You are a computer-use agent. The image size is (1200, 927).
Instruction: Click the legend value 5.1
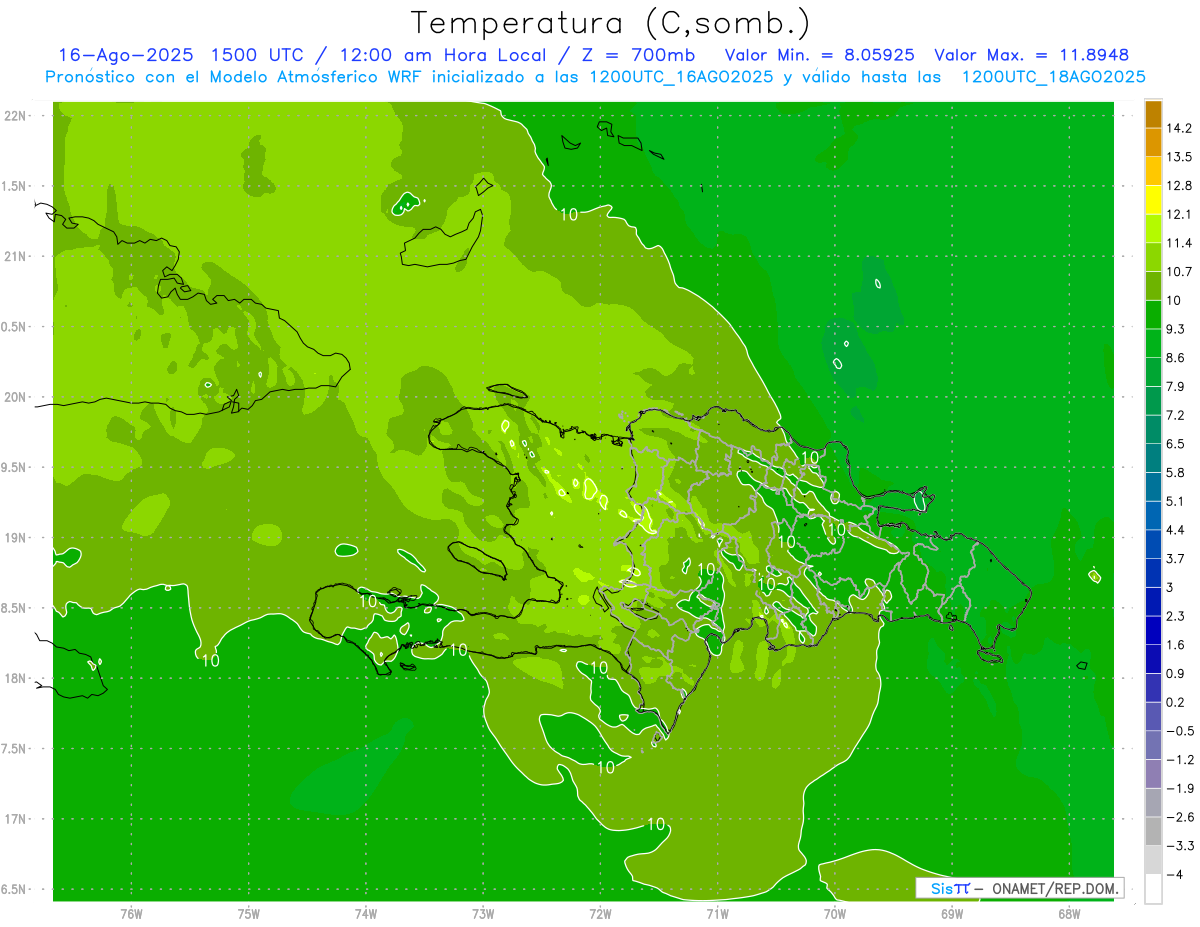1176,501
